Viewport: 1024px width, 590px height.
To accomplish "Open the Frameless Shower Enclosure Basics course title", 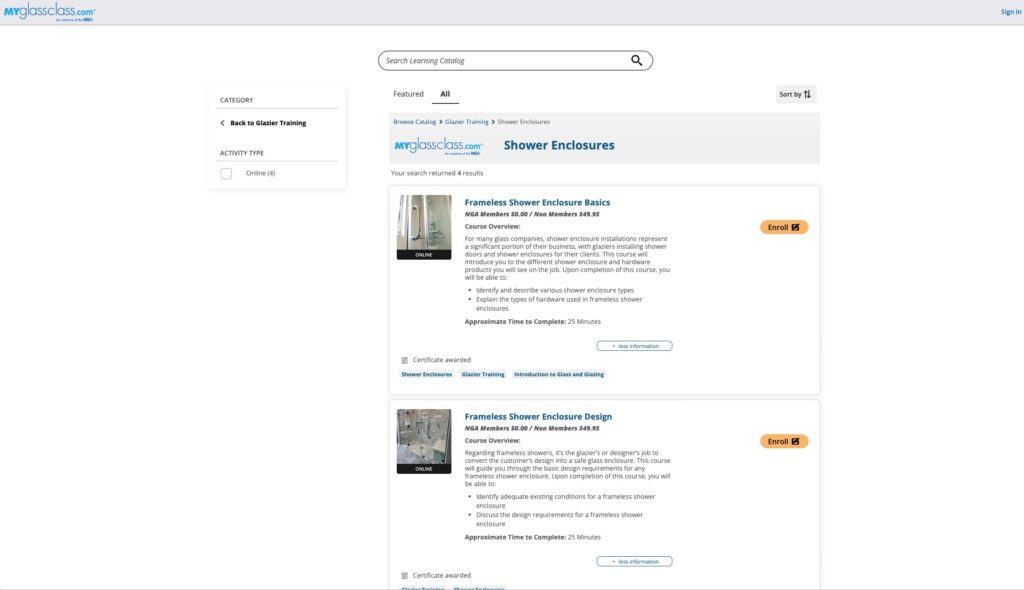I will (x=537, y=203).
